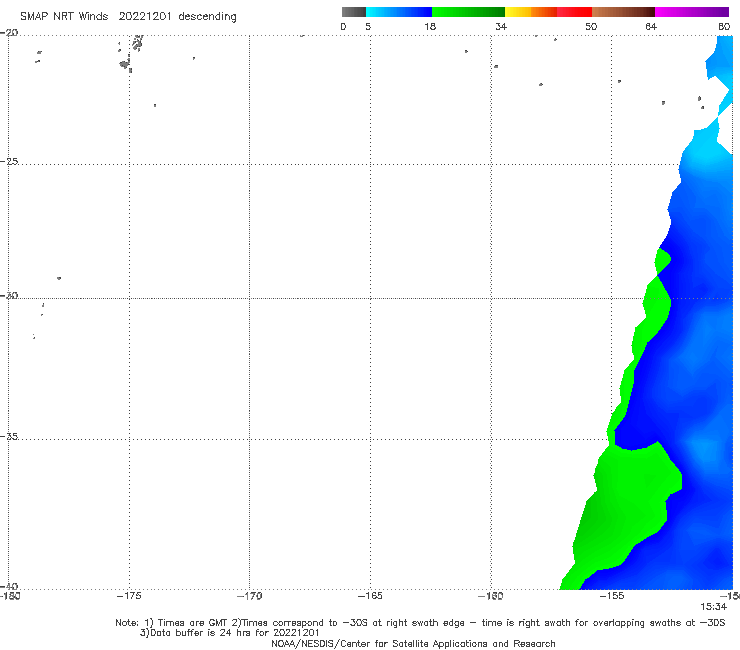Click the swath time '15:34'

(714, 607)
